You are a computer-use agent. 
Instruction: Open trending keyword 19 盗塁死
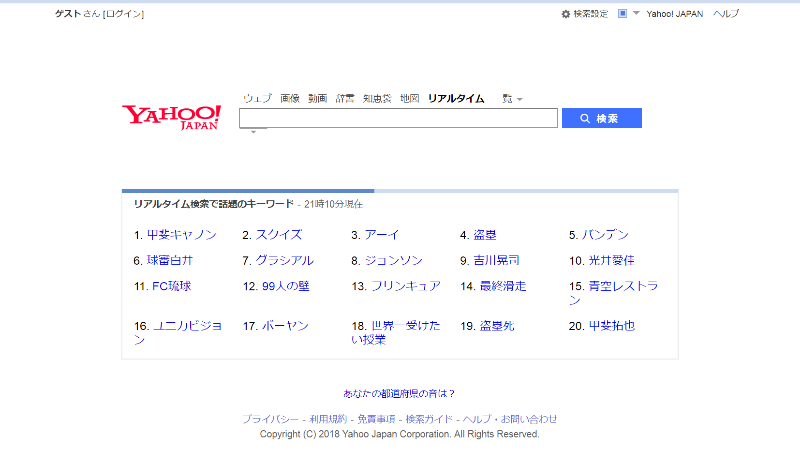click(x=497, y=326)
